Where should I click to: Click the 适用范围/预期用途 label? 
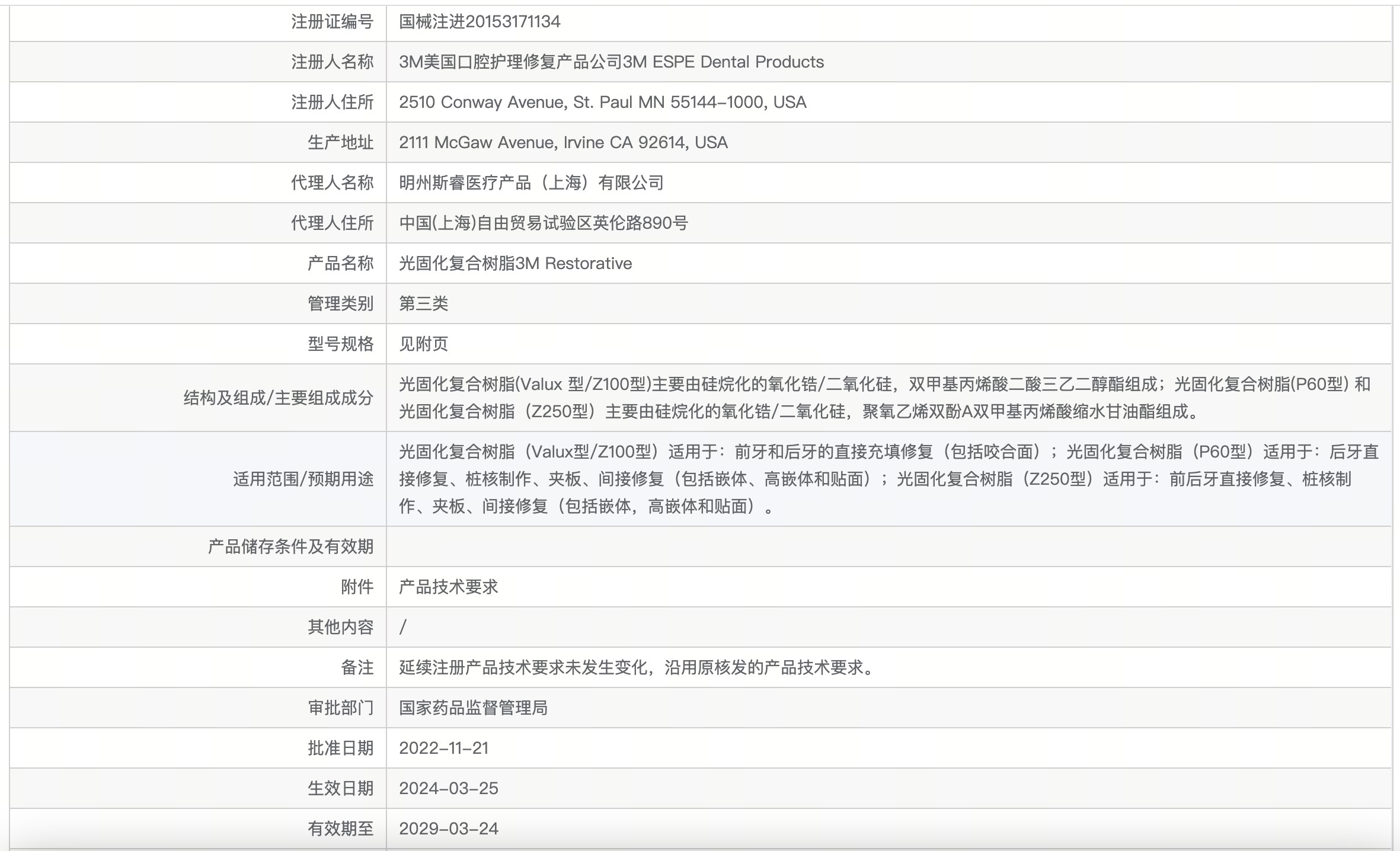(303, 479)
